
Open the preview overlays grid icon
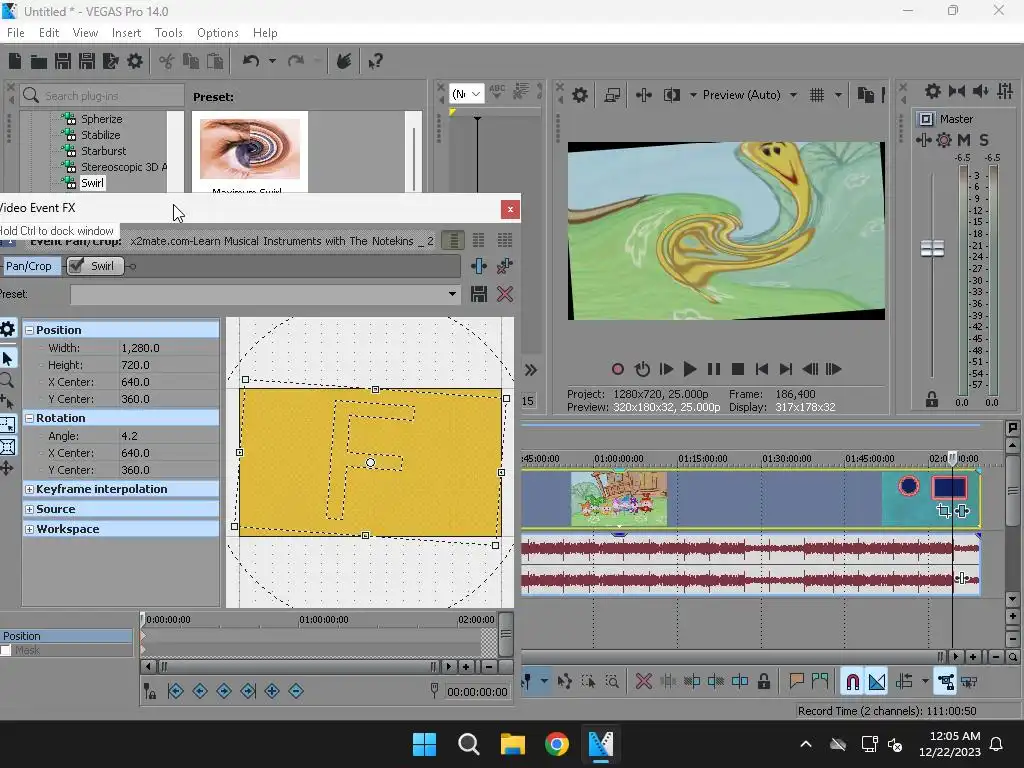click(817, 95)
